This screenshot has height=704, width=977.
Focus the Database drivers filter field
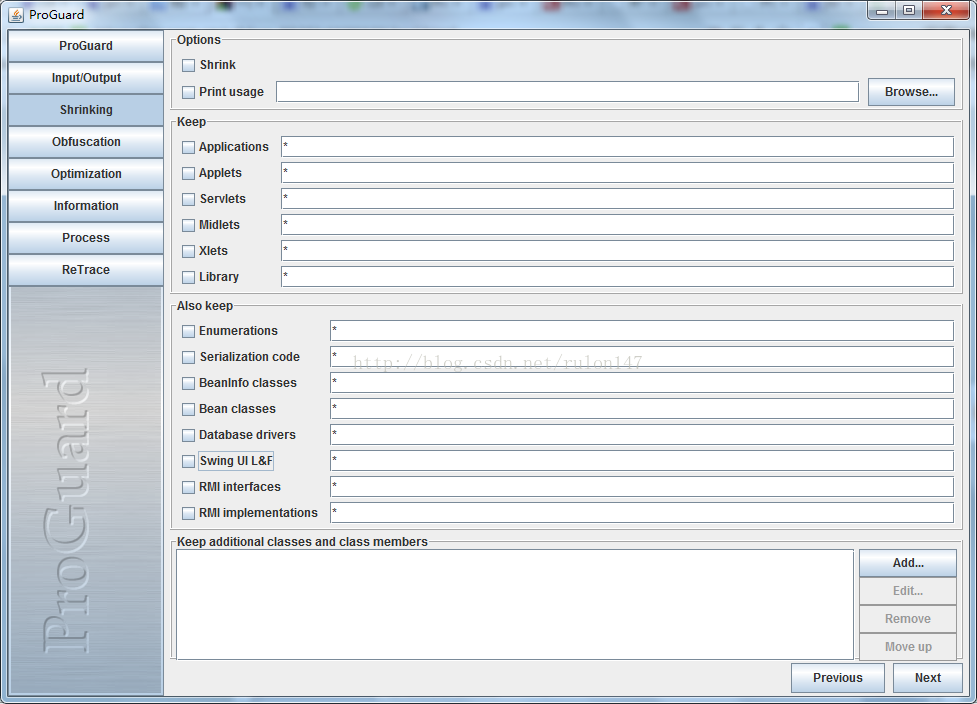click(x=642, y=435)
